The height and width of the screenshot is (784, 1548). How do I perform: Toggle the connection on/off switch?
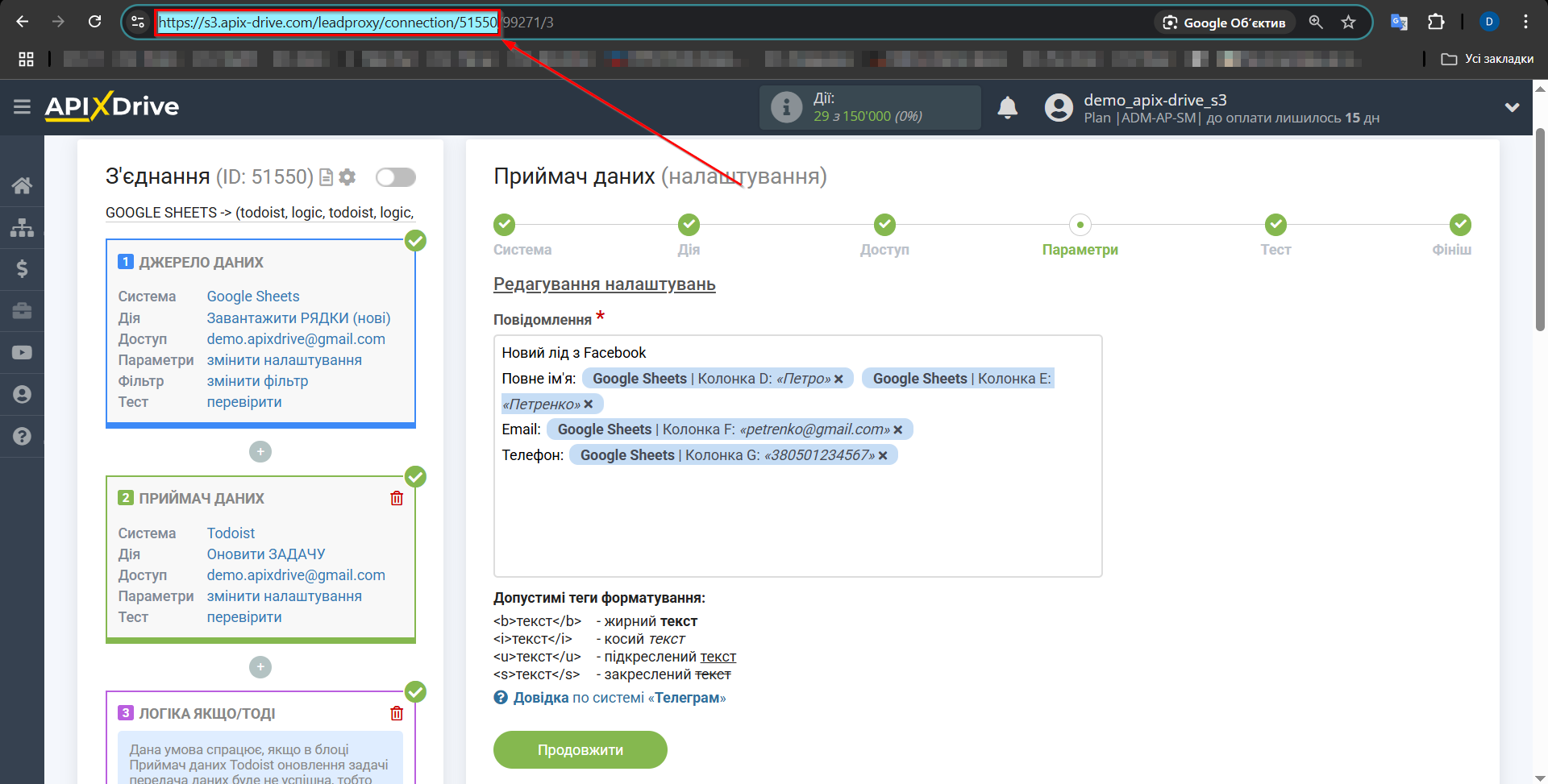[396, 177]
